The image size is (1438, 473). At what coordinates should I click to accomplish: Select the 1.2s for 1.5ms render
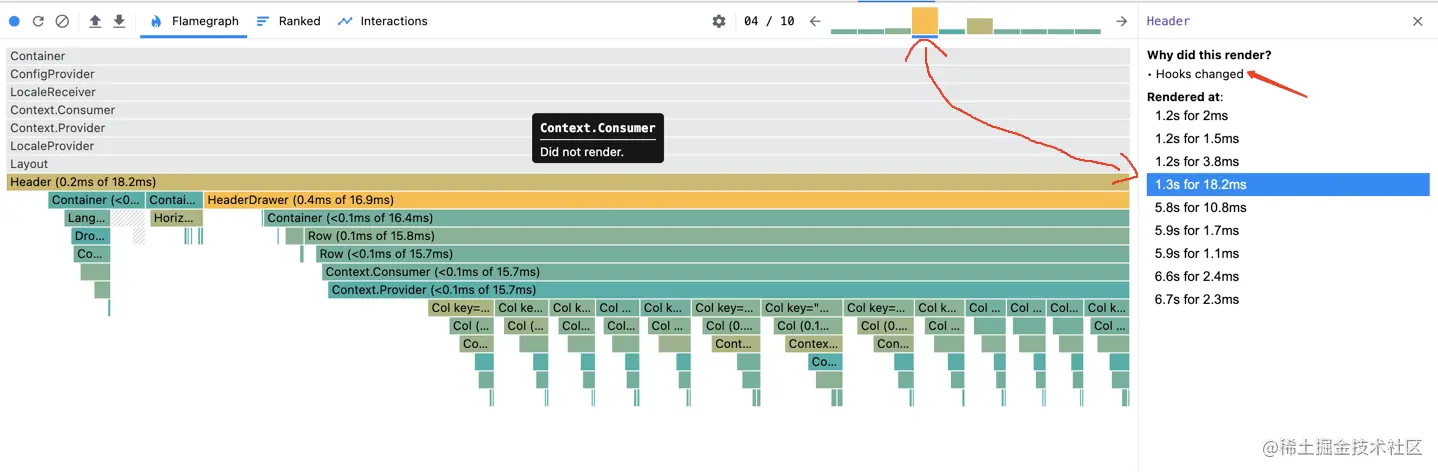pyautogui.click(x=1288, y=139)
